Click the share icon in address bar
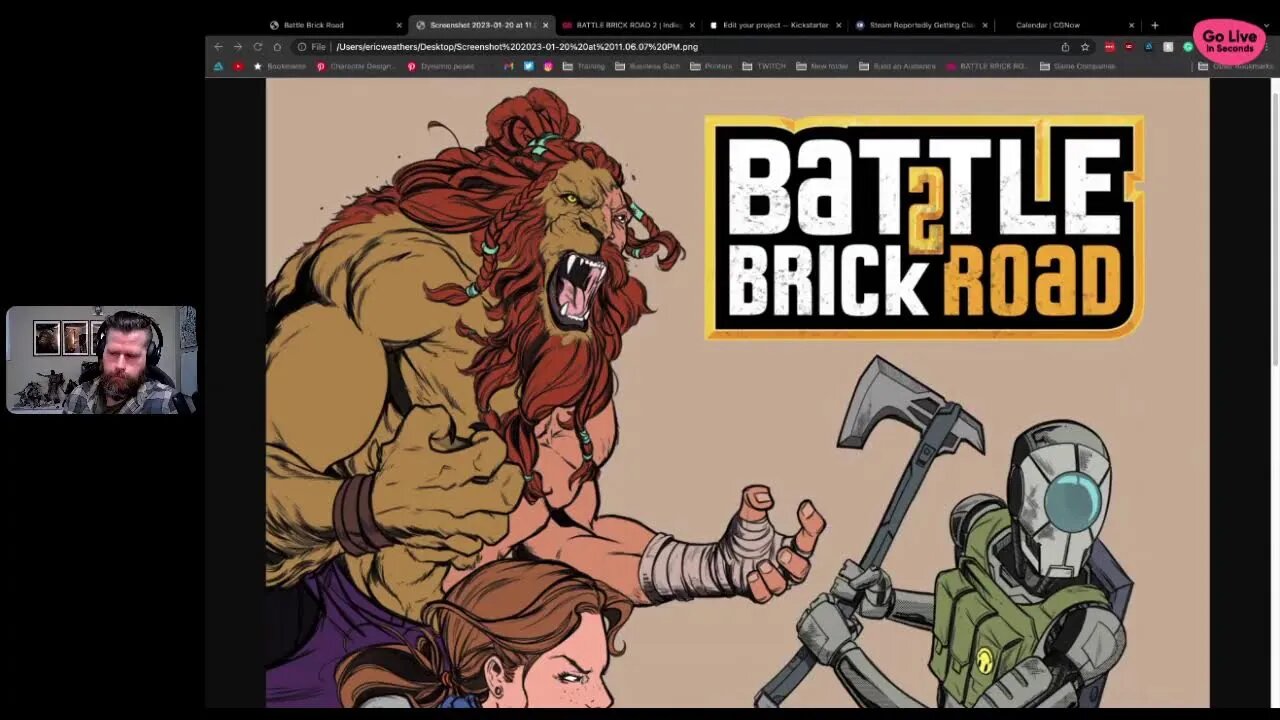The image size is (1280, 720). [x=1065, y=47]
